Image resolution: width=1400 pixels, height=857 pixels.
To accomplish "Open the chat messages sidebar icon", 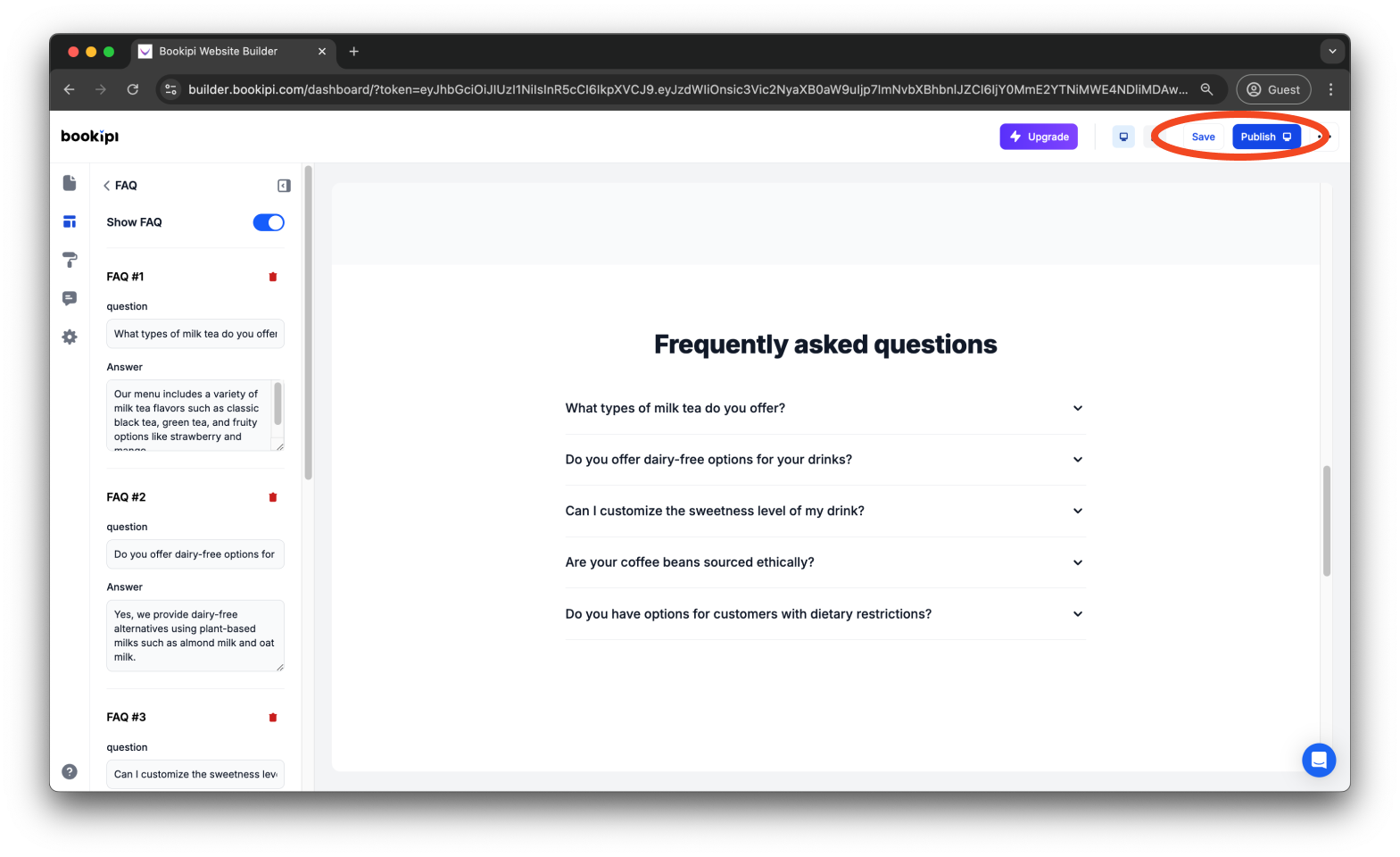I will 70,298.
